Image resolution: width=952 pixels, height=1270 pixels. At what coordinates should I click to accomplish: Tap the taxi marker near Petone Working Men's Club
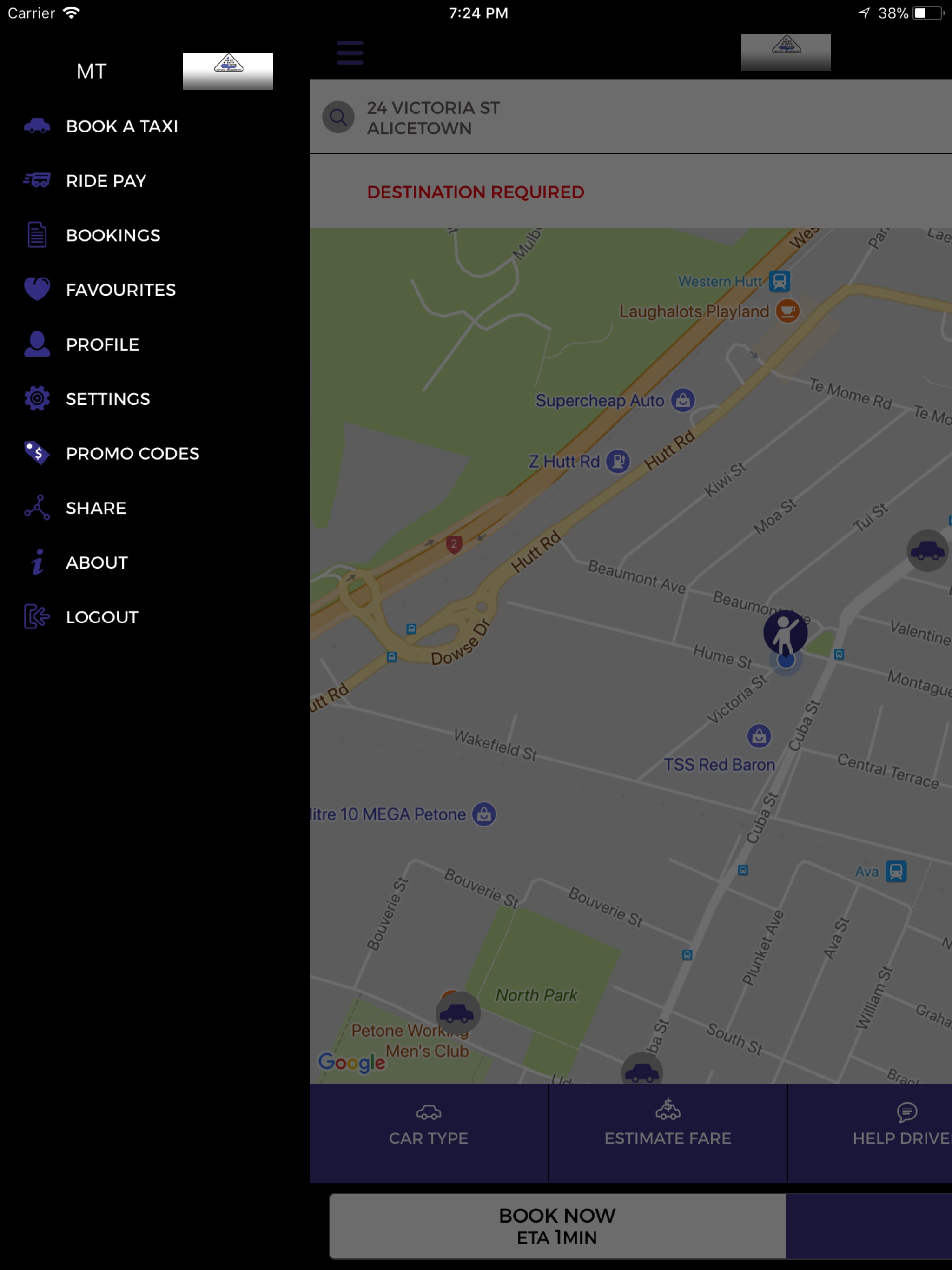tap(457, 1013)
